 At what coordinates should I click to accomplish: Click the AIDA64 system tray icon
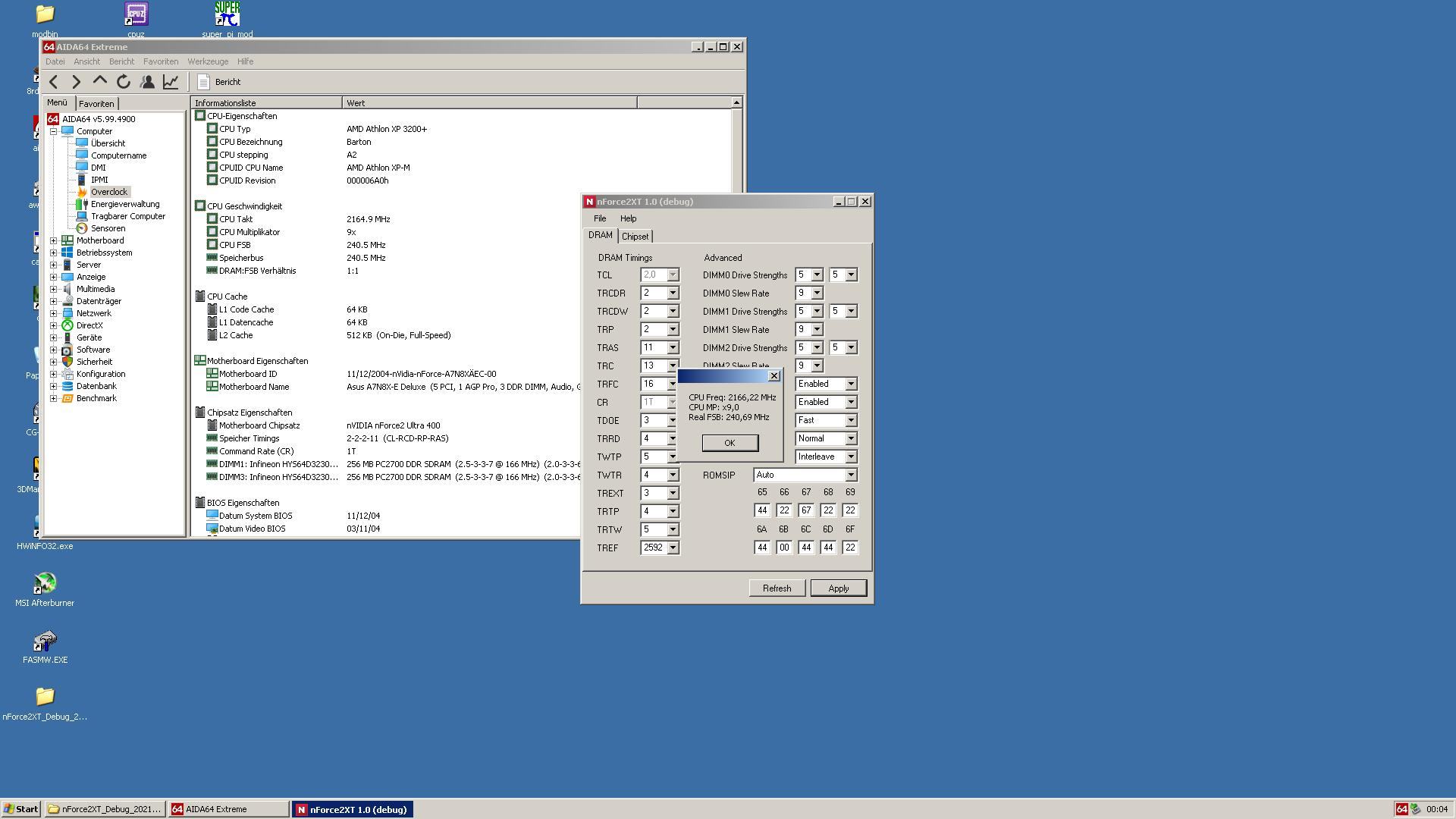pos(1401,810)
